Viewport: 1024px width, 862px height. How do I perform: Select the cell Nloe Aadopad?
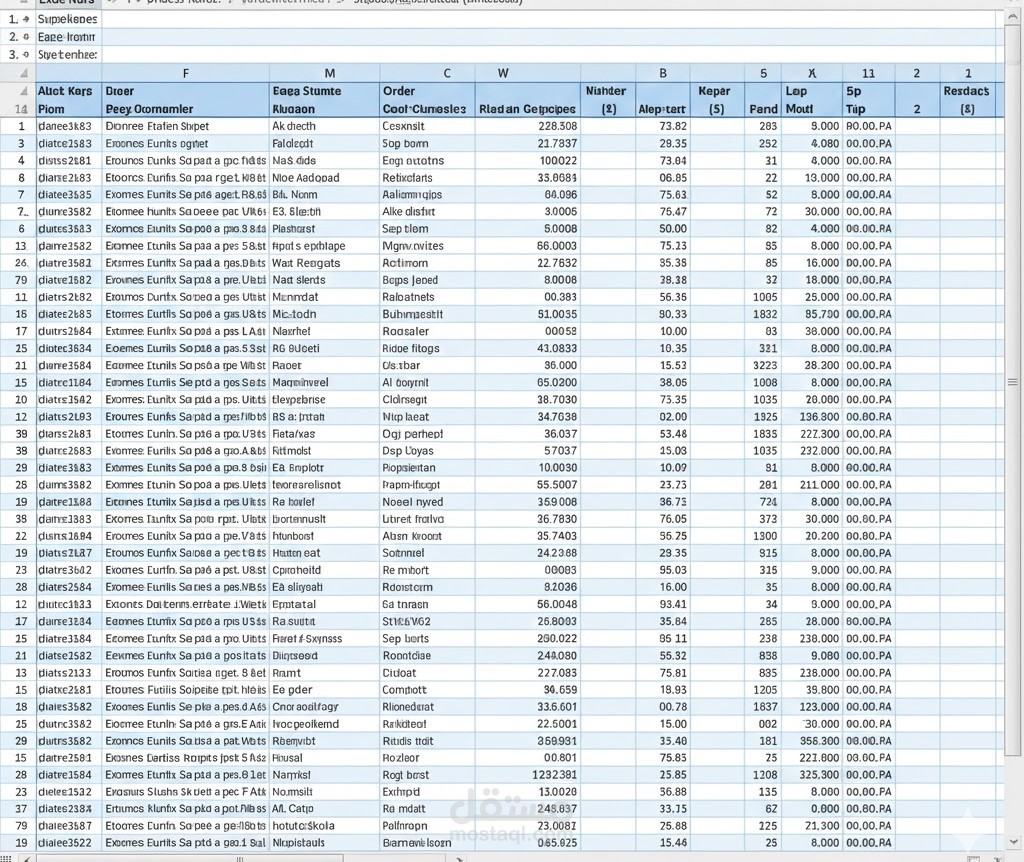324,178
